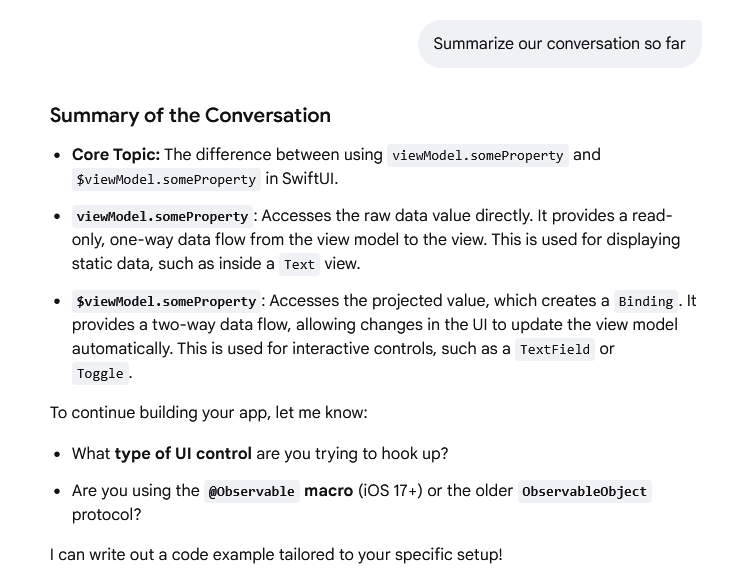Click the bold word "macro"
The image size is (747, 578).
point(329,491)
